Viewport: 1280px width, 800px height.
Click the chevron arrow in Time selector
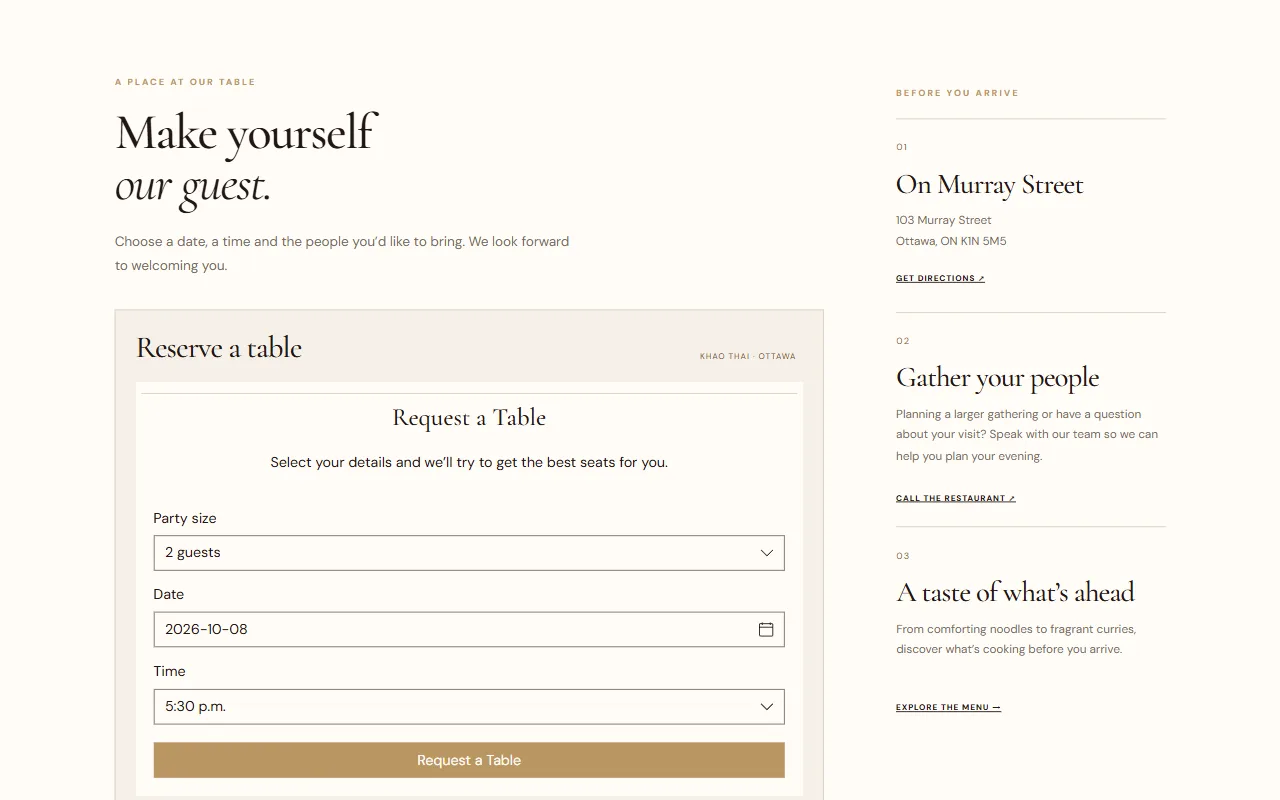(x=767, y=707)
